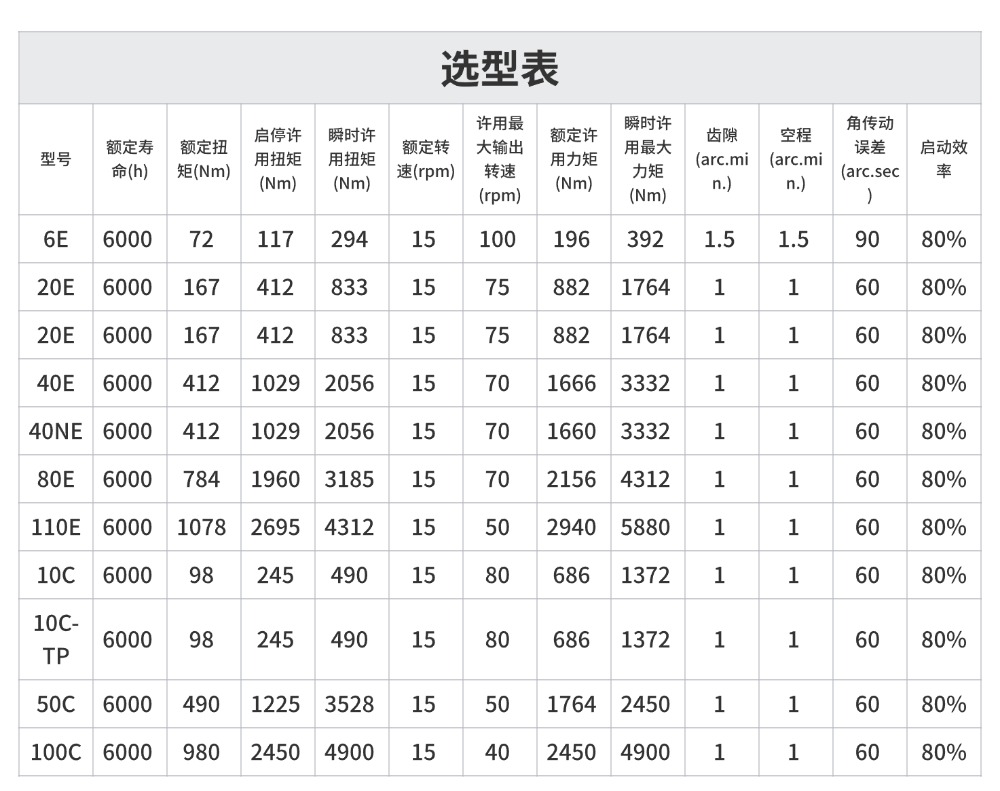This screenshot has height=791, width=1000.
Task: Select the 40NE model row label
Action: tap(55, 431)
